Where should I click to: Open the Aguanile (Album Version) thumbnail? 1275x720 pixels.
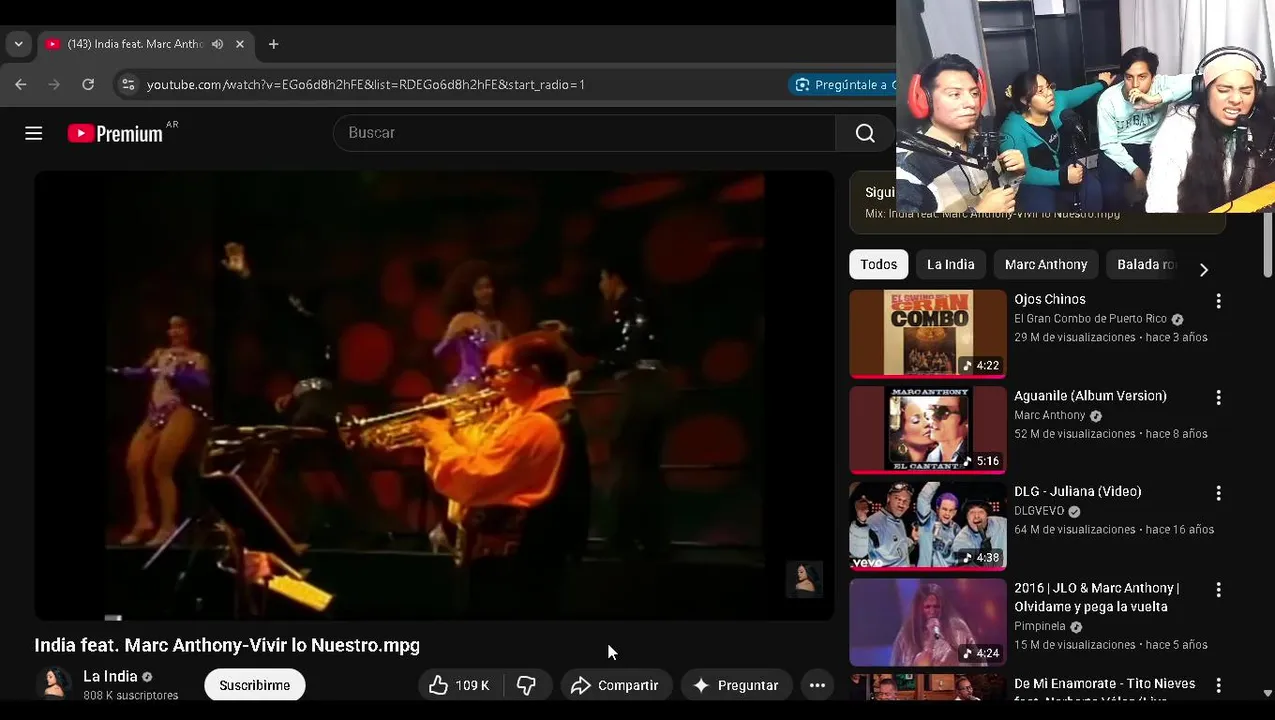coord(928,430)
